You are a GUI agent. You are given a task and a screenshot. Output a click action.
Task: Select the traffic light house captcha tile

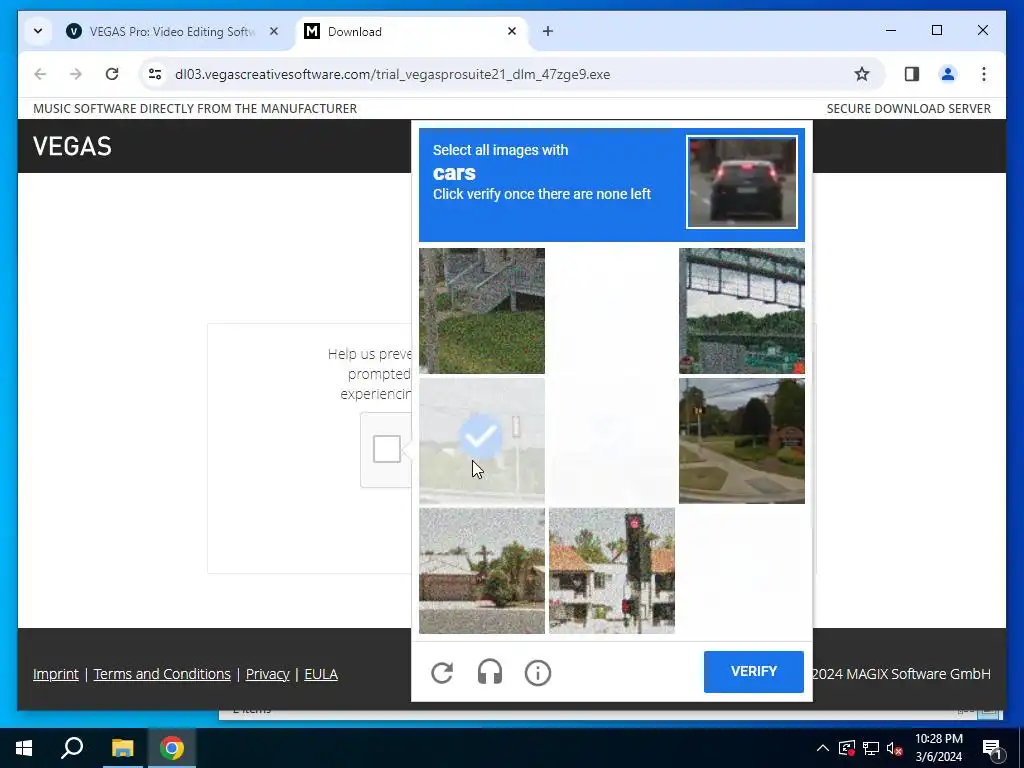pos(612,571)
